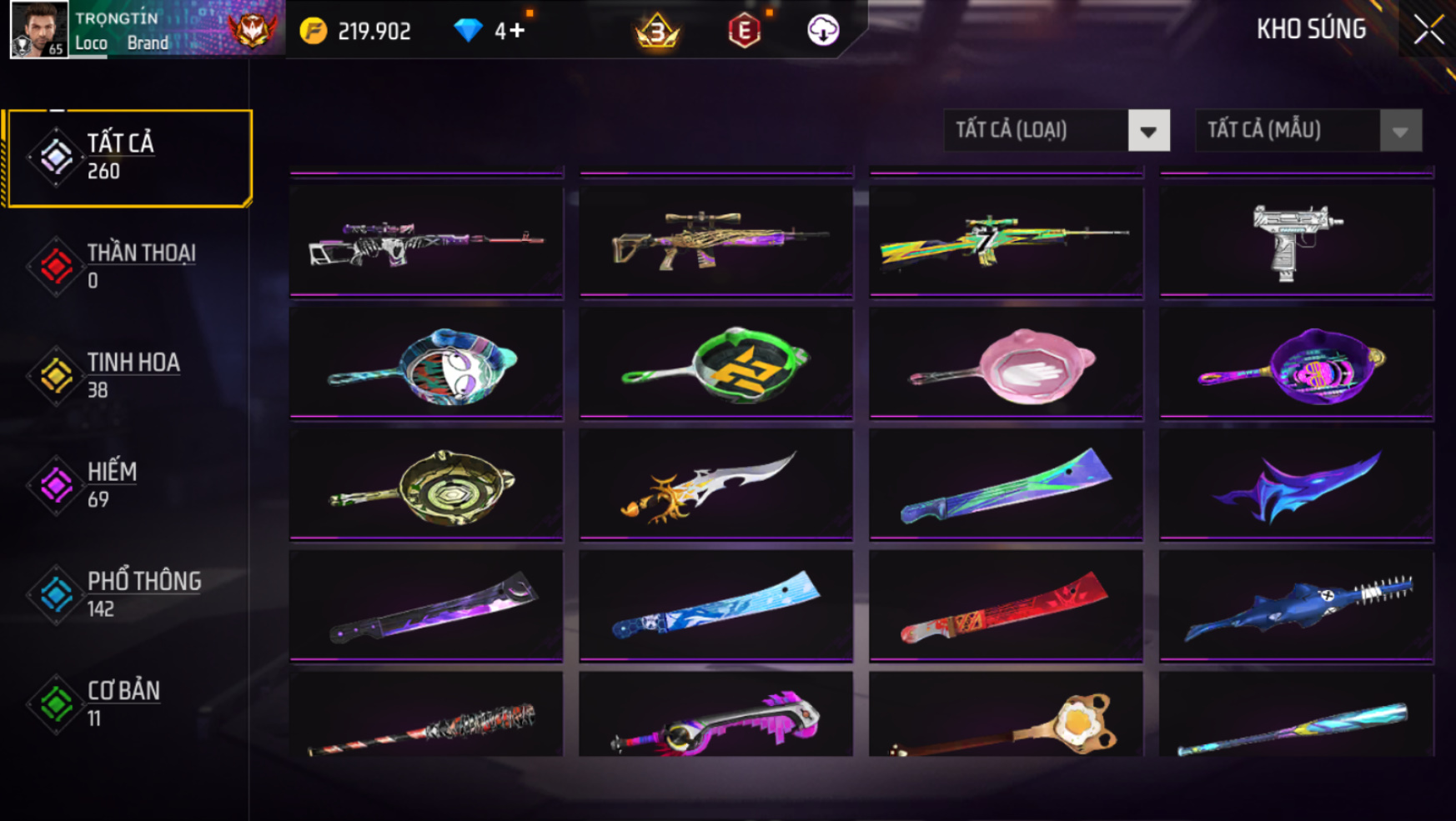Viewport: 1456px width, 821px height.
Task: Tap the cloud download icon
Action: tap(823, 31)
